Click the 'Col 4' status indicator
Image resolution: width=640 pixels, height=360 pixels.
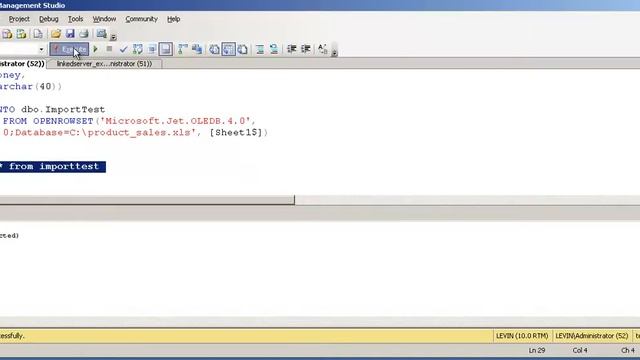(x=580, y=351)
